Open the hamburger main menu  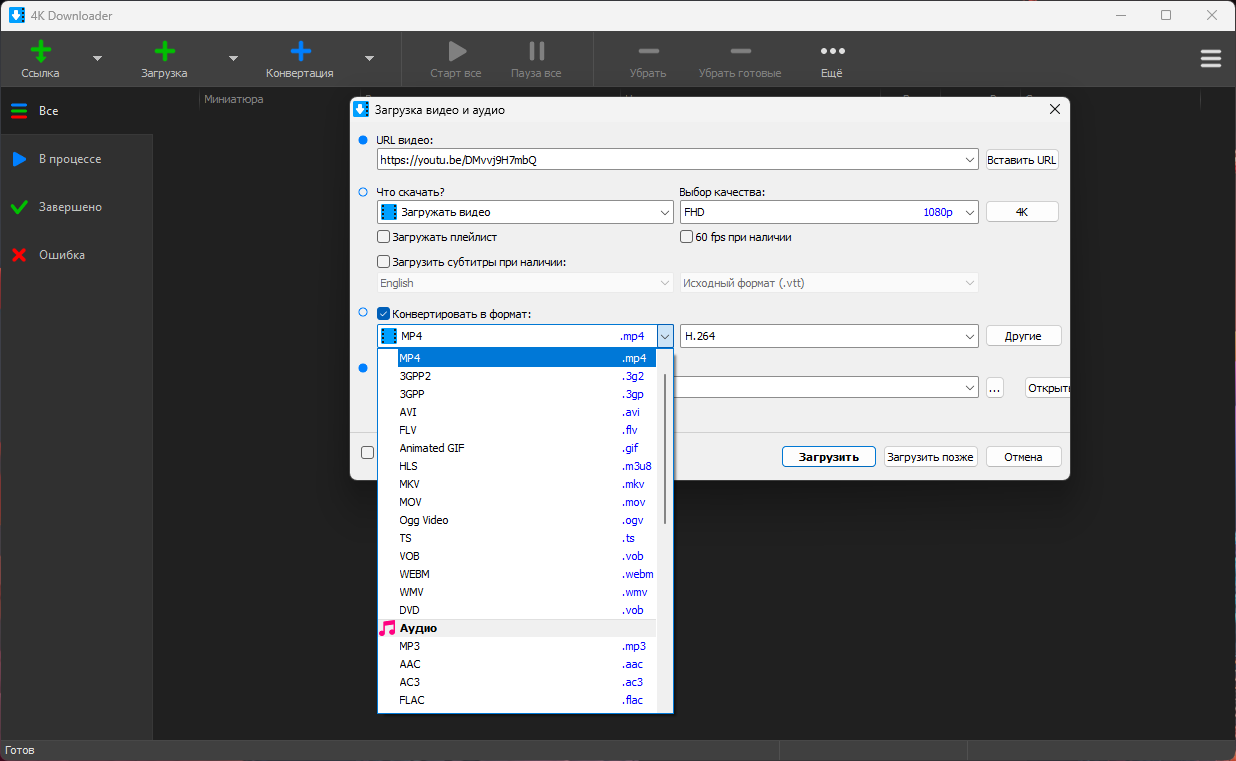1211,59
